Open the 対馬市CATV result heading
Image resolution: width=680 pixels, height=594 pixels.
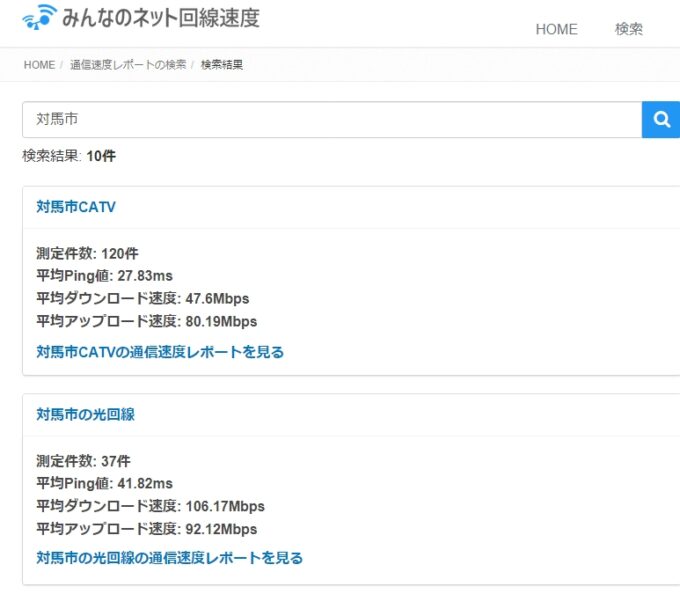(x=76, y=207)
